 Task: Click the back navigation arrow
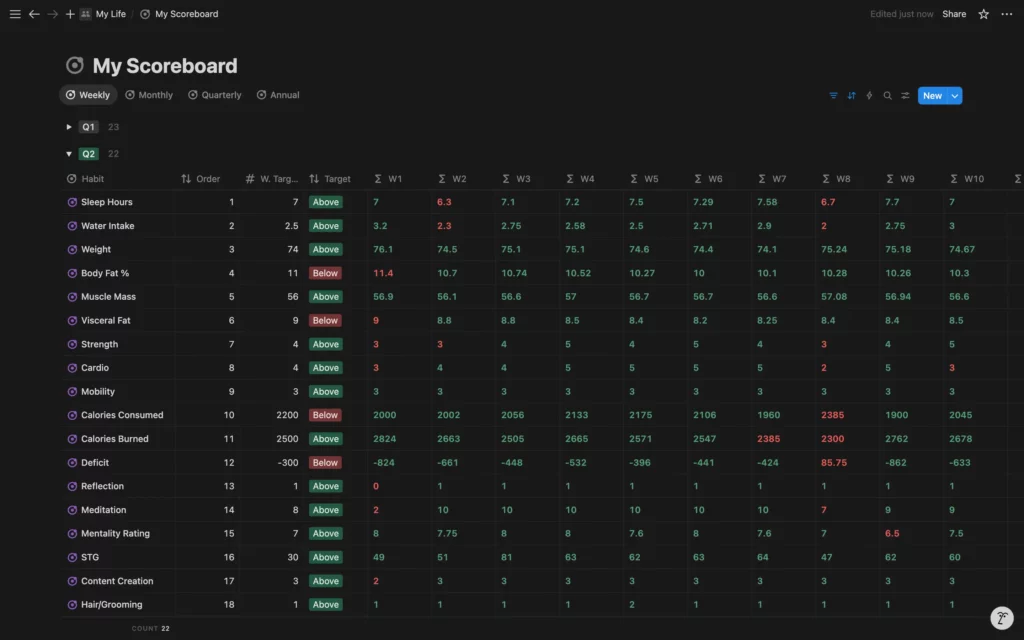point(34,14)
